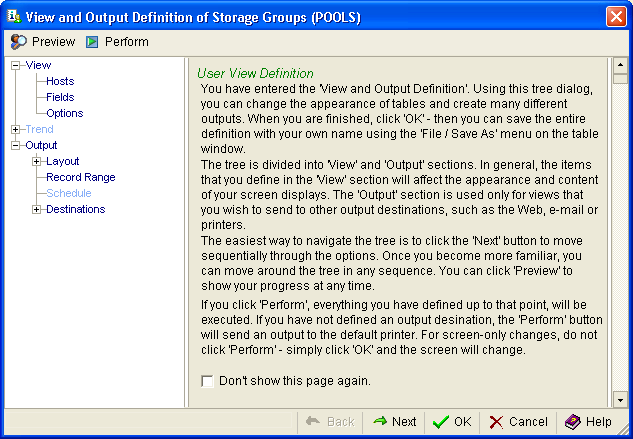
Task: Select the Trend tree item
Action: [x=39, y=129]
